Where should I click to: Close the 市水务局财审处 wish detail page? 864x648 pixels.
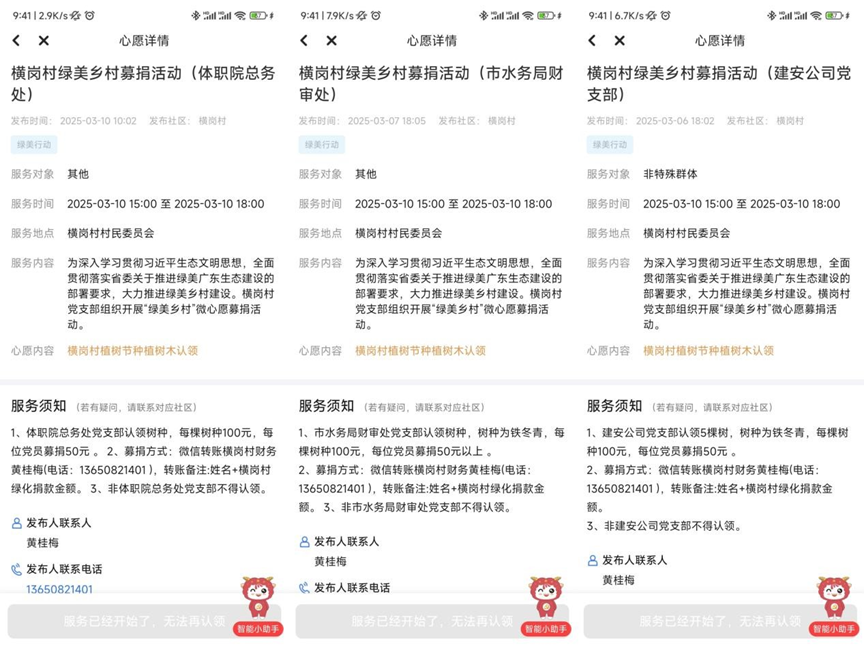(x=332, y=41)
